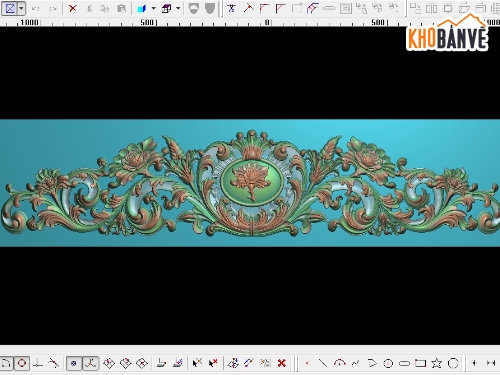Toggle the coordinate axis display button
The height and width of the screenshot is (375, 500).
point(90,363)
